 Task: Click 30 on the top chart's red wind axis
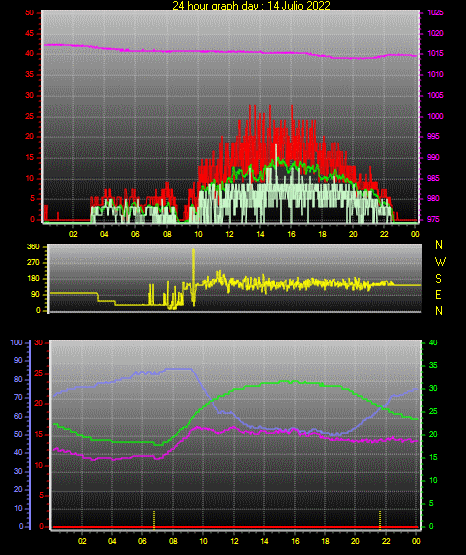(30, 95)
